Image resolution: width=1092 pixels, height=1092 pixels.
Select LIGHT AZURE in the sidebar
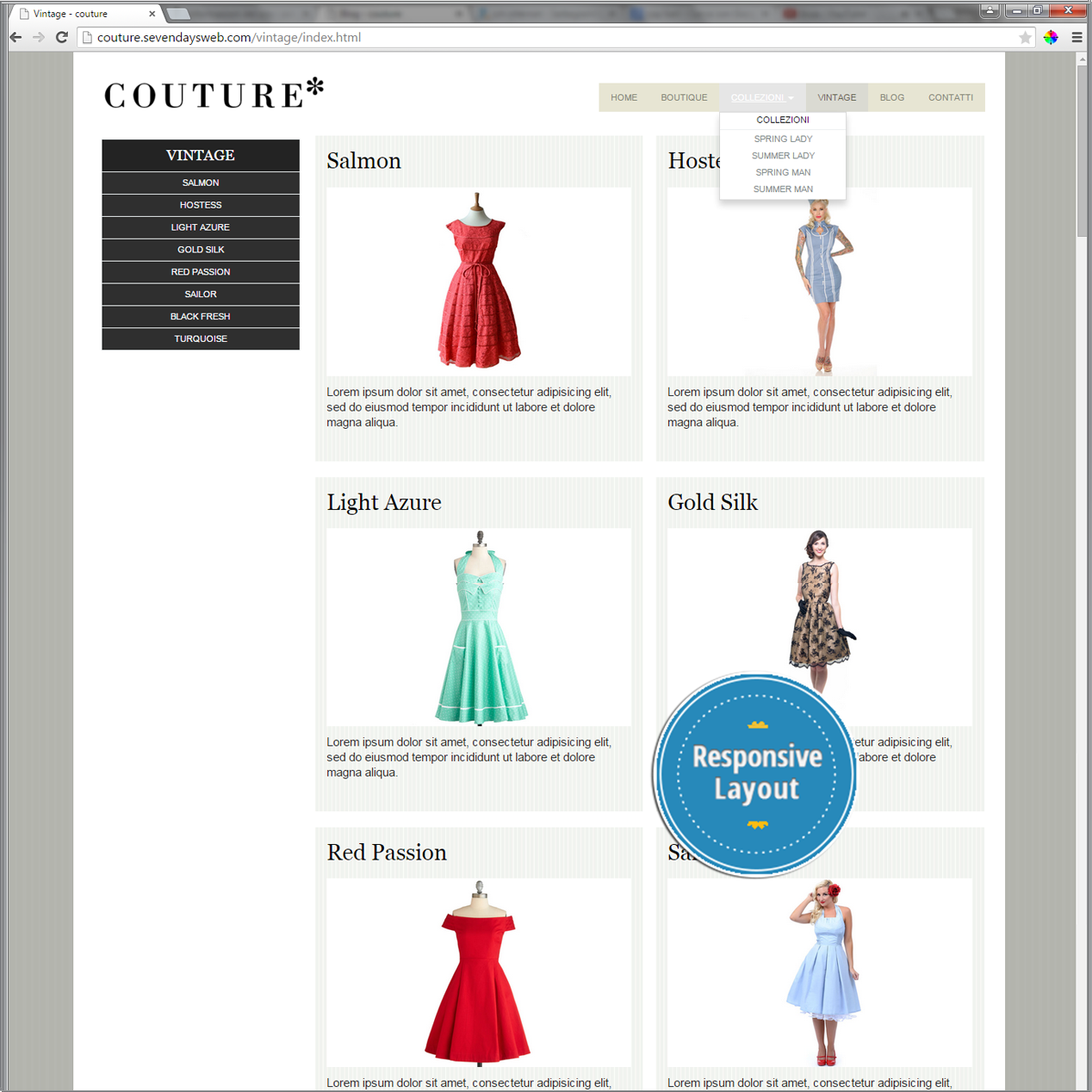201,227
